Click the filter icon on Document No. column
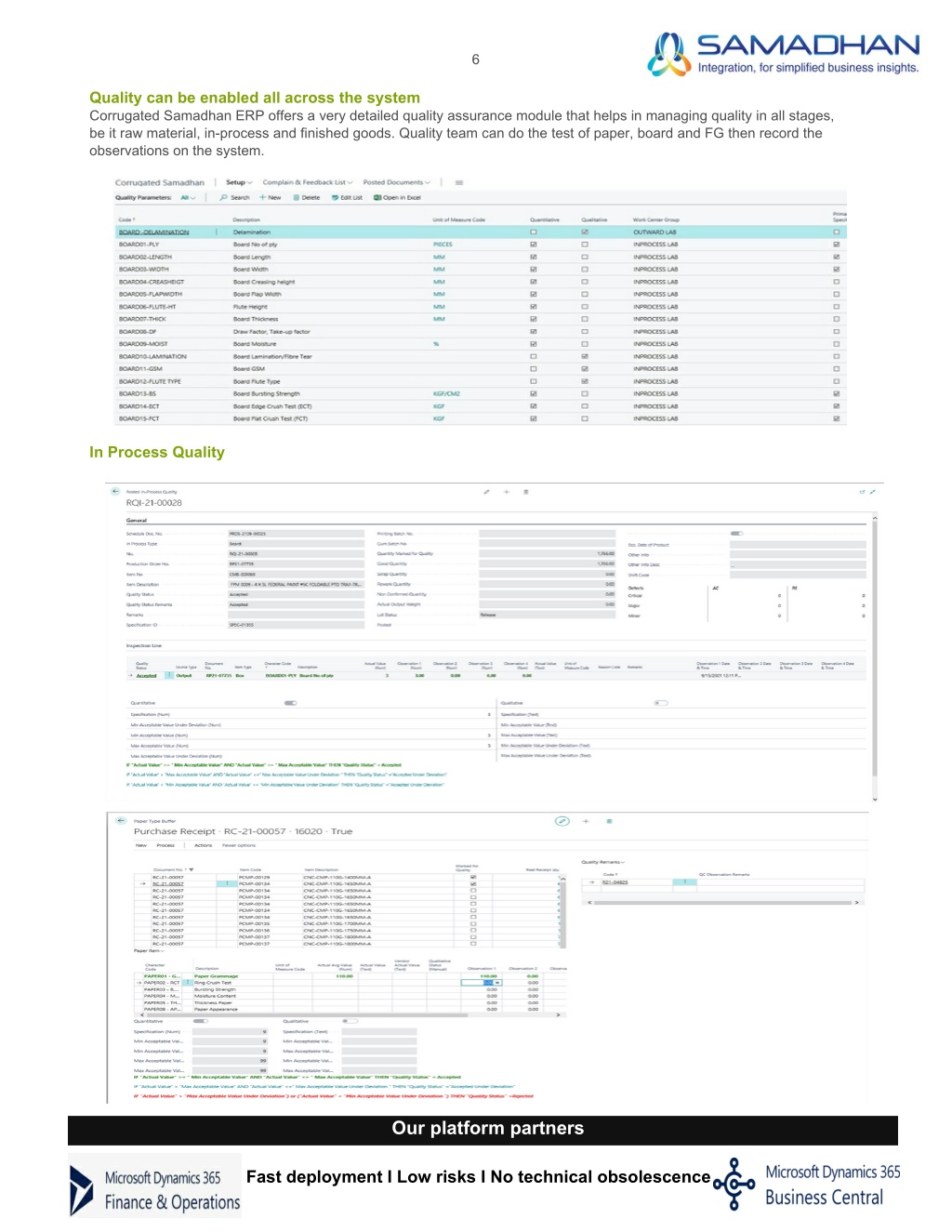 point(192,870)
